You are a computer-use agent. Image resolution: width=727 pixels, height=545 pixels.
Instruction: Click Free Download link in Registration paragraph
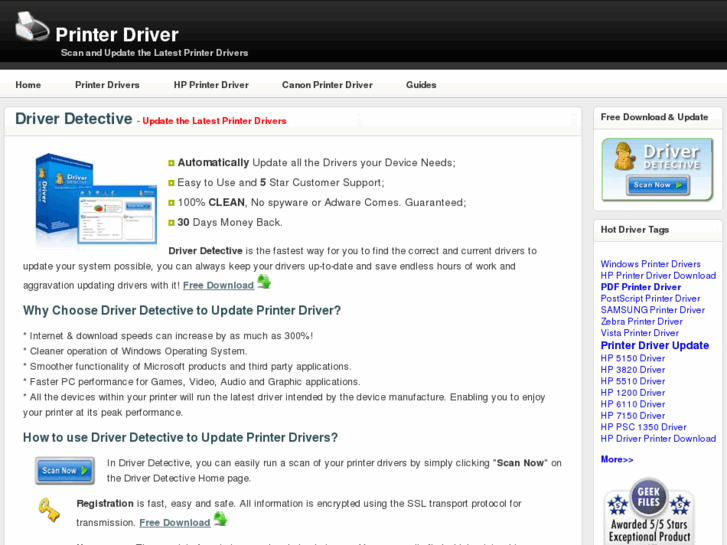coord(175,523)
